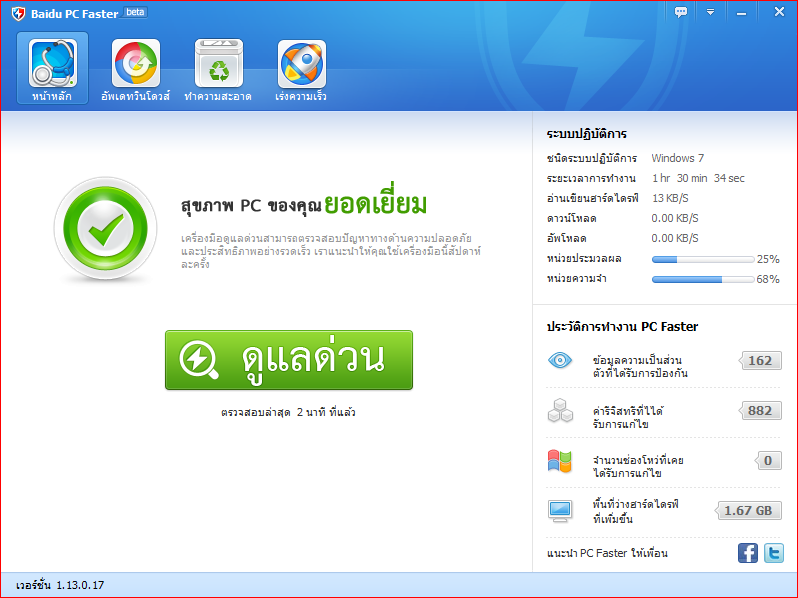Click the 1.67 GB freed space badge
This screenshot has width=798, height=598.
tap(748, 510)
